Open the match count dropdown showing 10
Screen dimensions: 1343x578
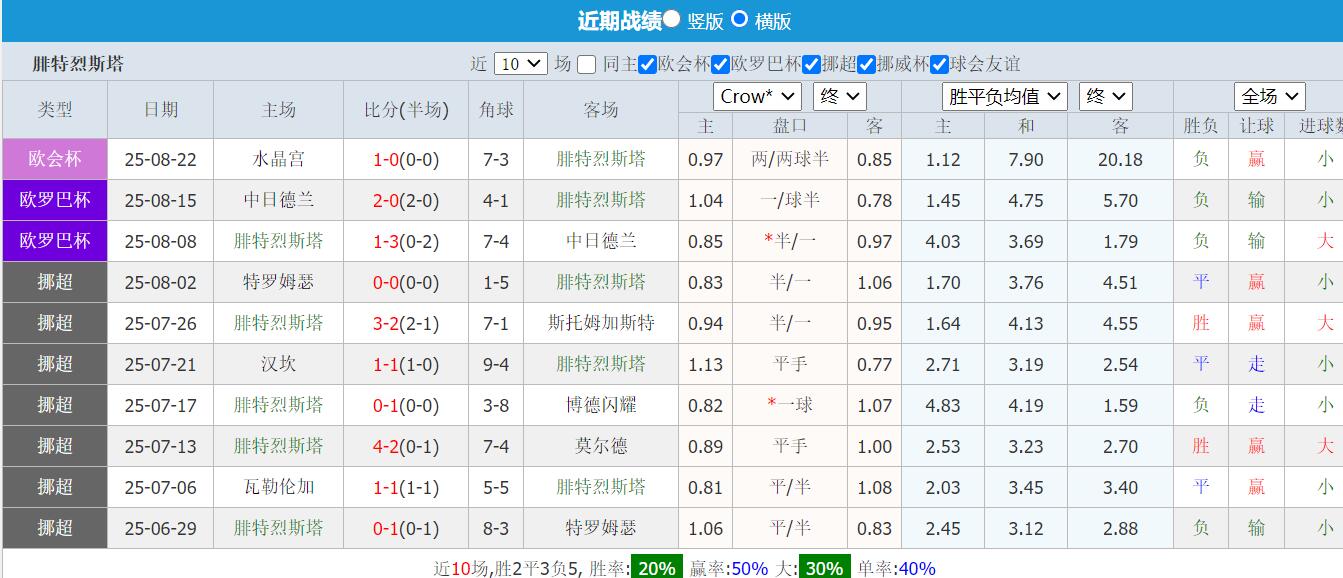(x=520, y=62)
